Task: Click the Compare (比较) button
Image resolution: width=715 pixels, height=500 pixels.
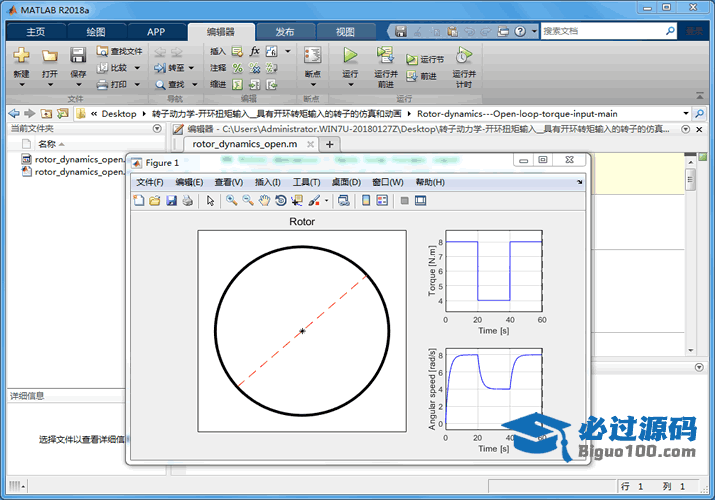Action: [113, 68]
